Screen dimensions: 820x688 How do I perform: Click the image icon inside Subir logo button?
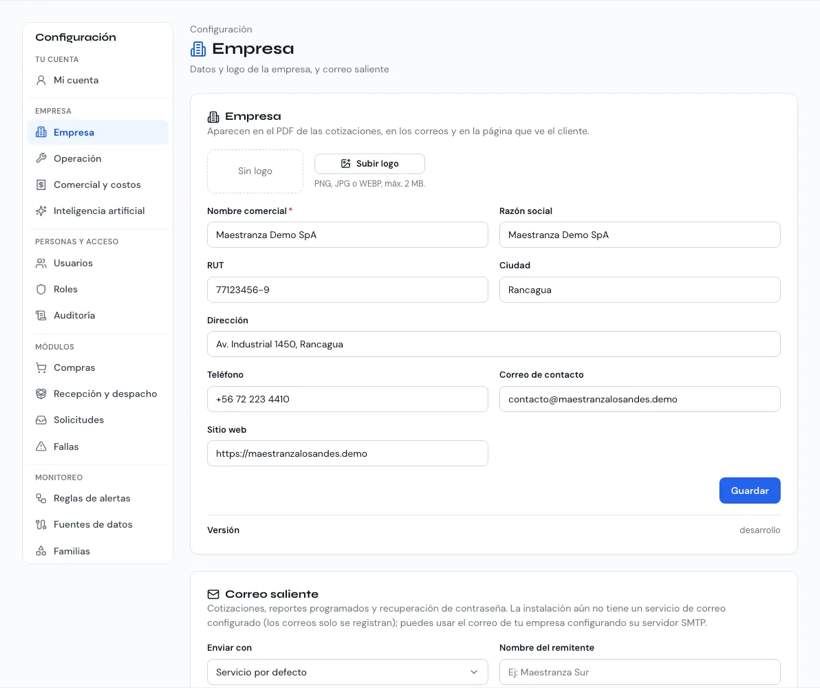point(346,164)
